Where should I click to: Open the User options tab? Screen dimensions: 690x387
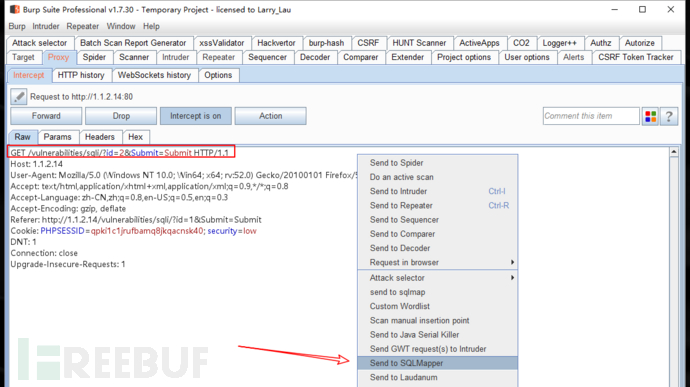527,57
